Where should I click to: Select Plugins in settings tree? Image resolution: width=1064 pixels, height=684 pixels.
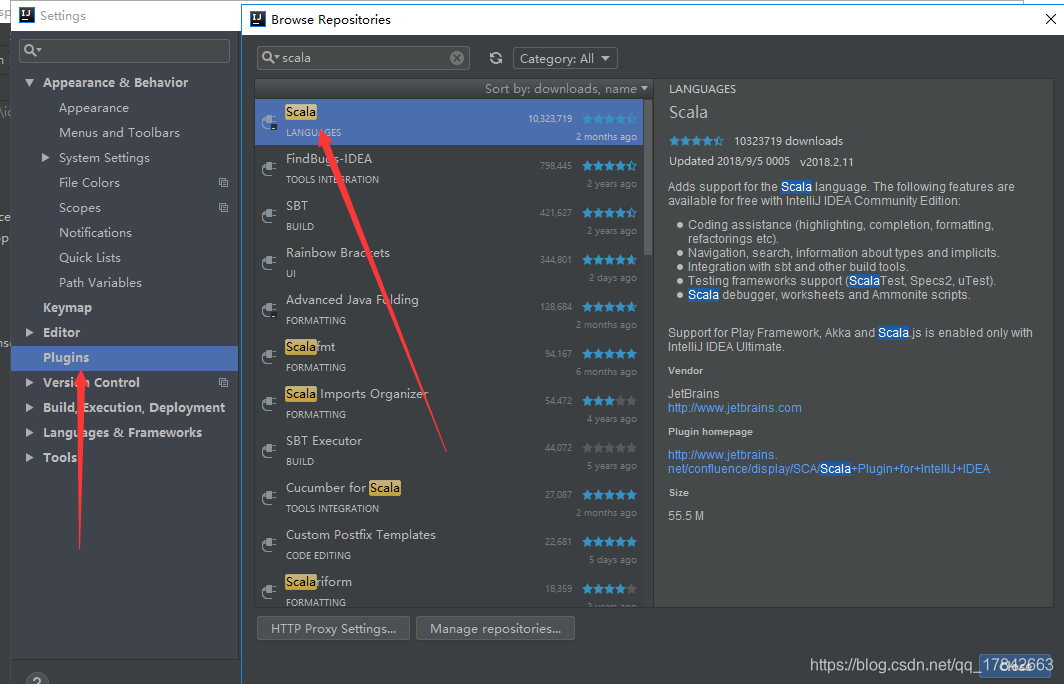pyautogui.click(x=124, y=358)
